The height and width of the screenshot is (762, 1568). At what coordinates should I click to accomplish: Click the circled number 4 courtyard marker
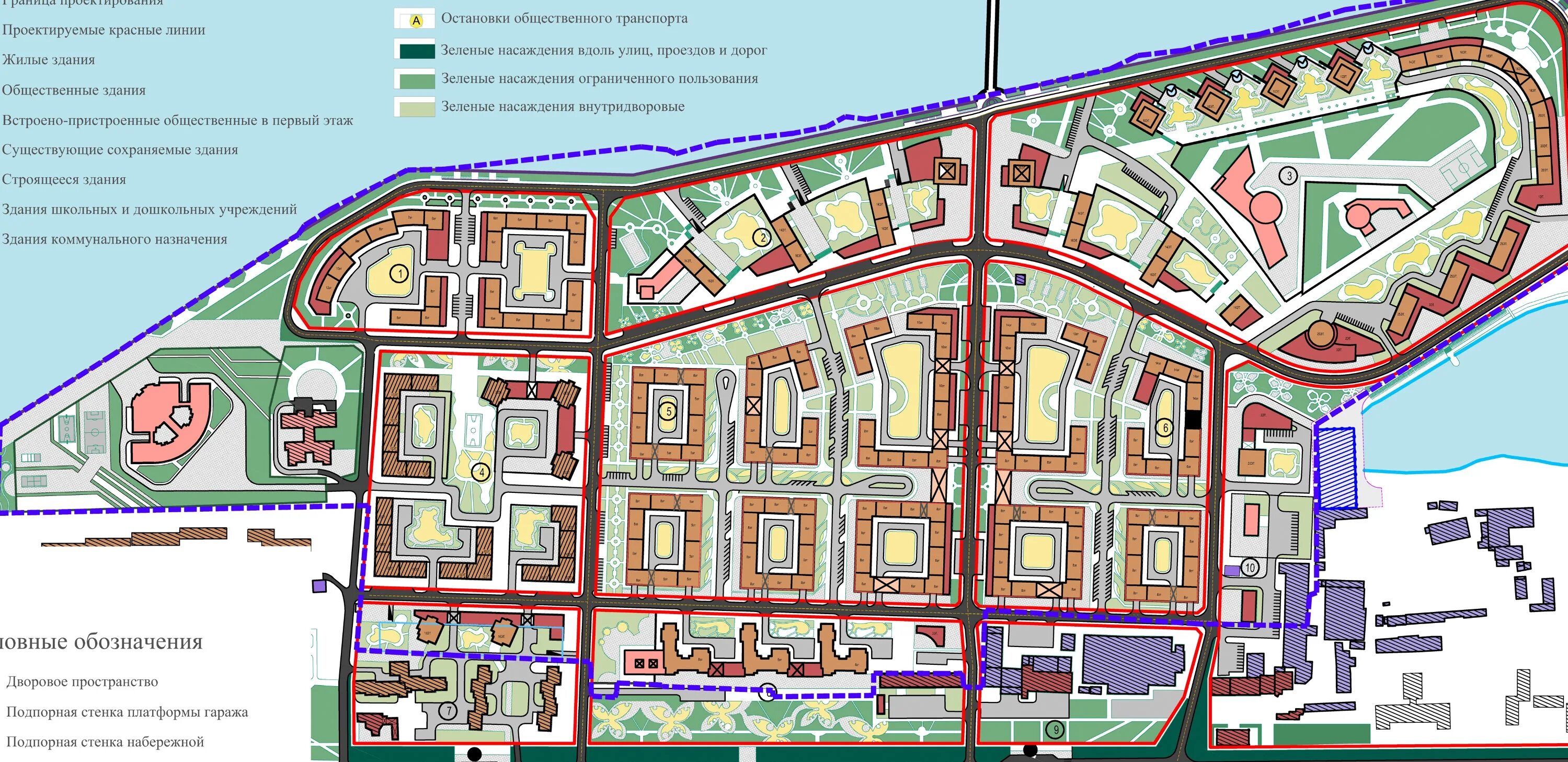(x=482, y=472)
